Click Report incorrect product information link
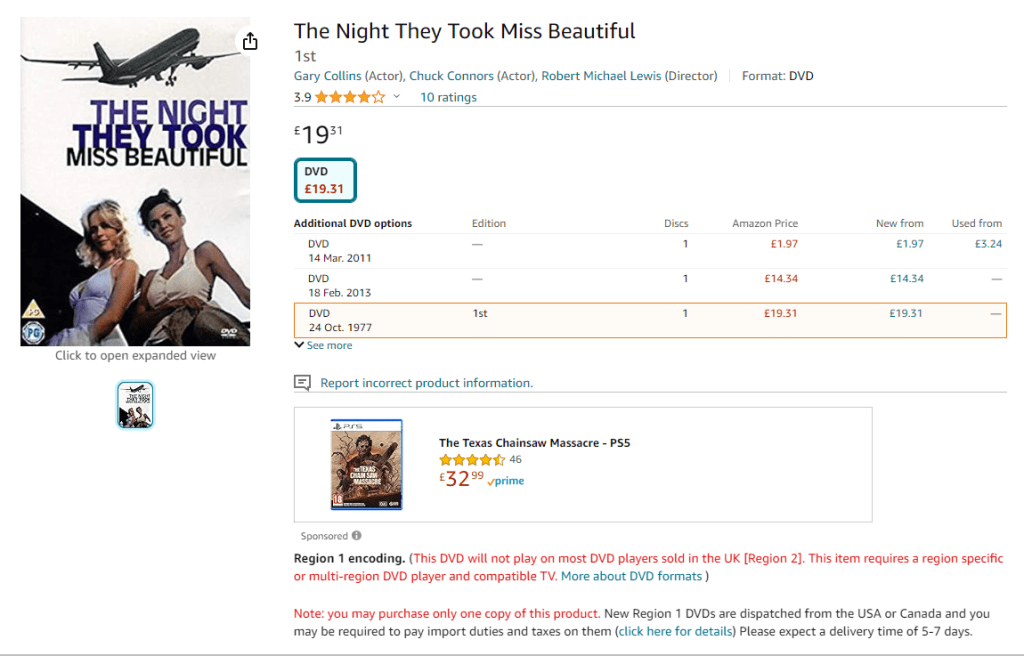 click(x=426, y=383)
